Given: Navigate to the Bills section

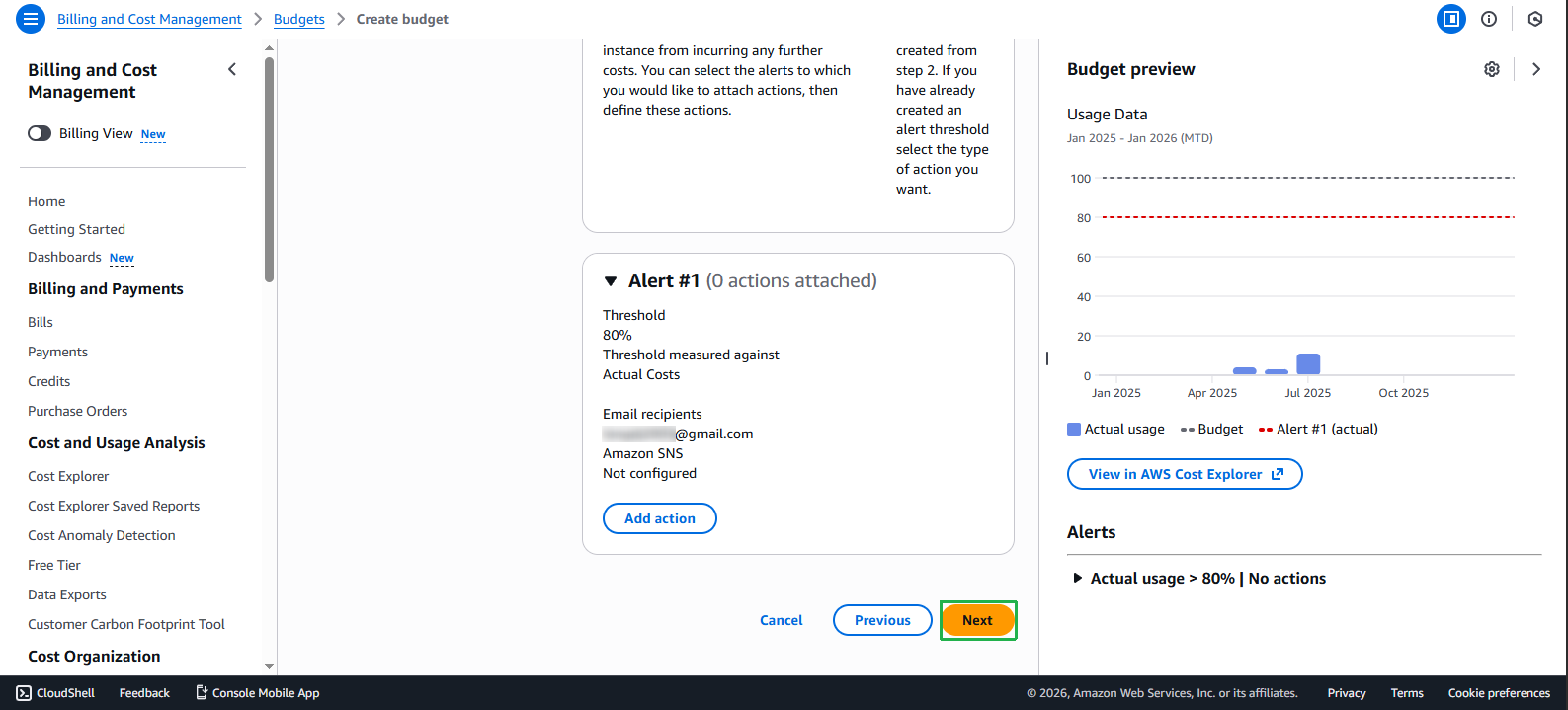Looking at the screenshot, I should click(40, 321).
